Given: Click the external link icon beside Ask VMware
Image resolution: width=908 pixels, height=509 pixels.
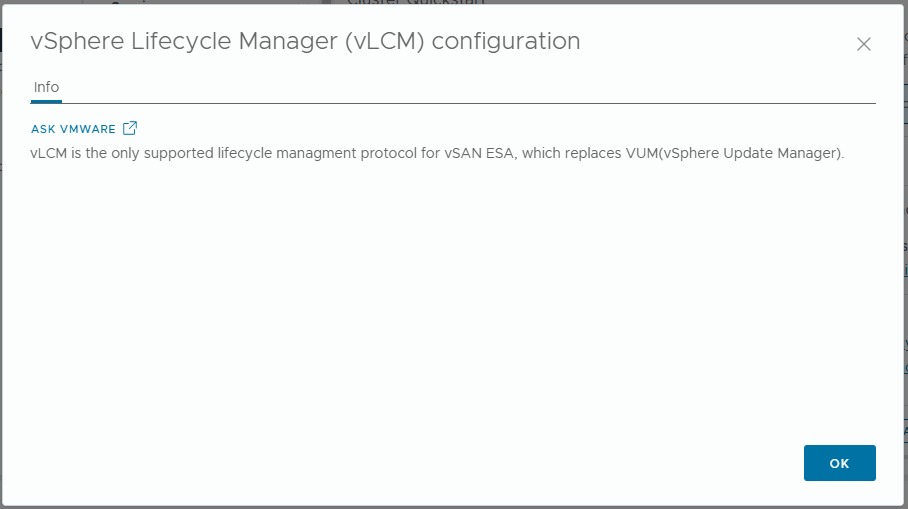Looking at the screenshot, I should click(130, 129).
